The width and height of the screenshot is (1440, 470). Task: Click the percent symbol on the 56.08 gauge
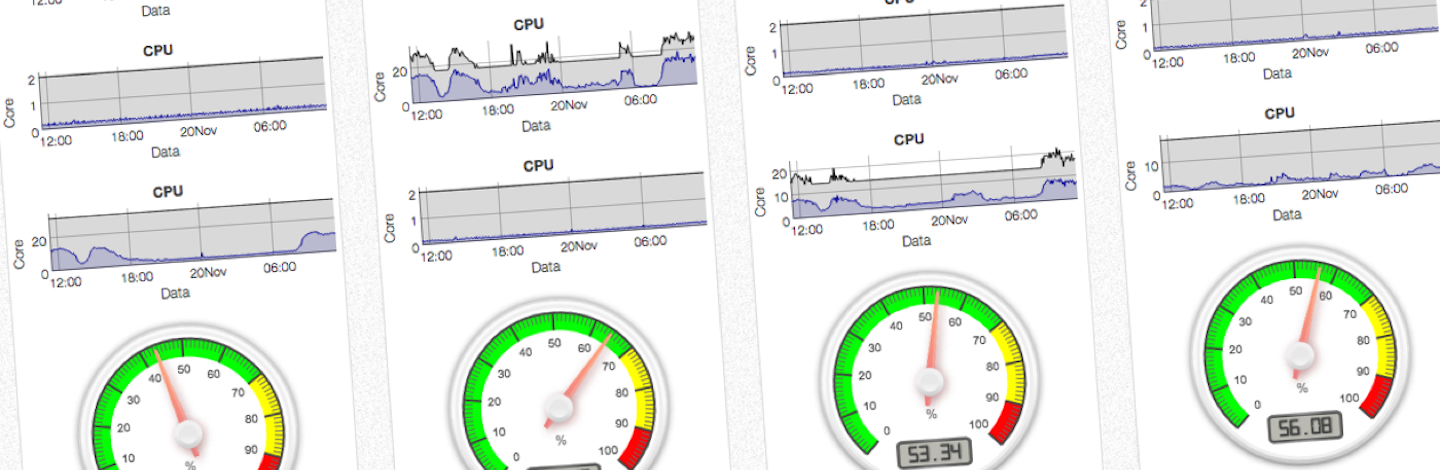[1302, 388]
